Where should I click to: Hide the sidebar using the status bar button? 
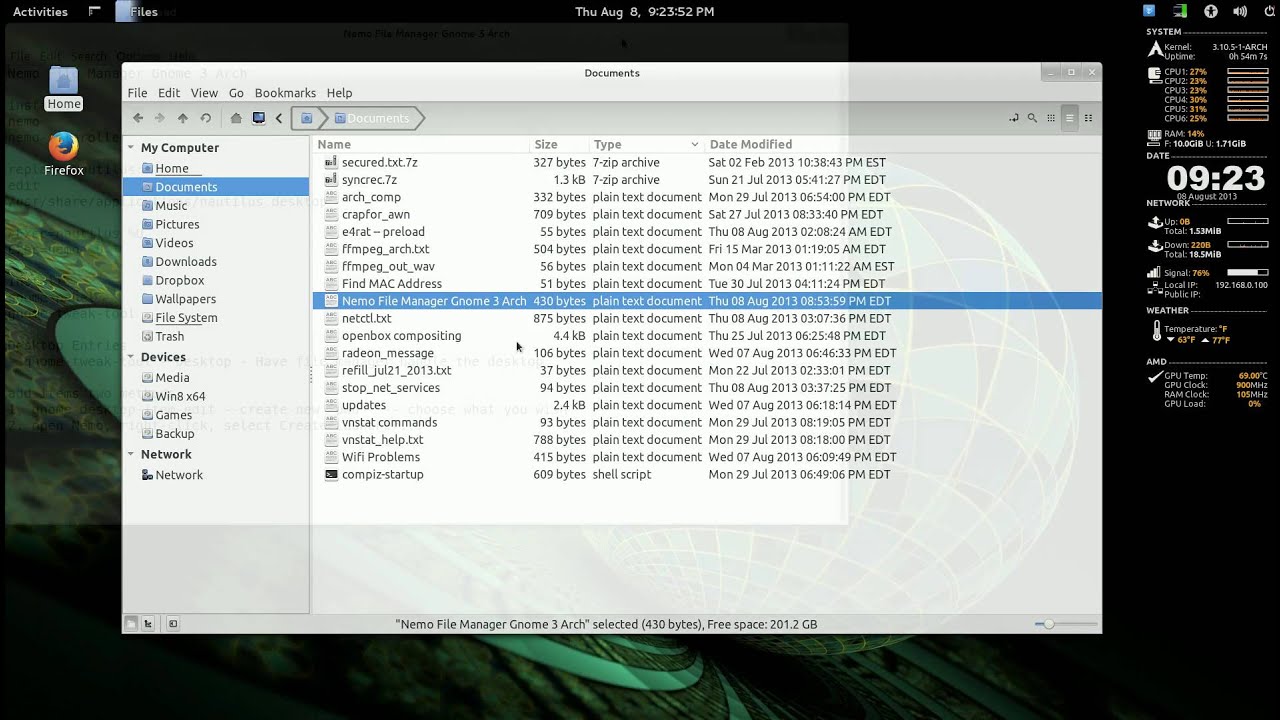(173, 624)
